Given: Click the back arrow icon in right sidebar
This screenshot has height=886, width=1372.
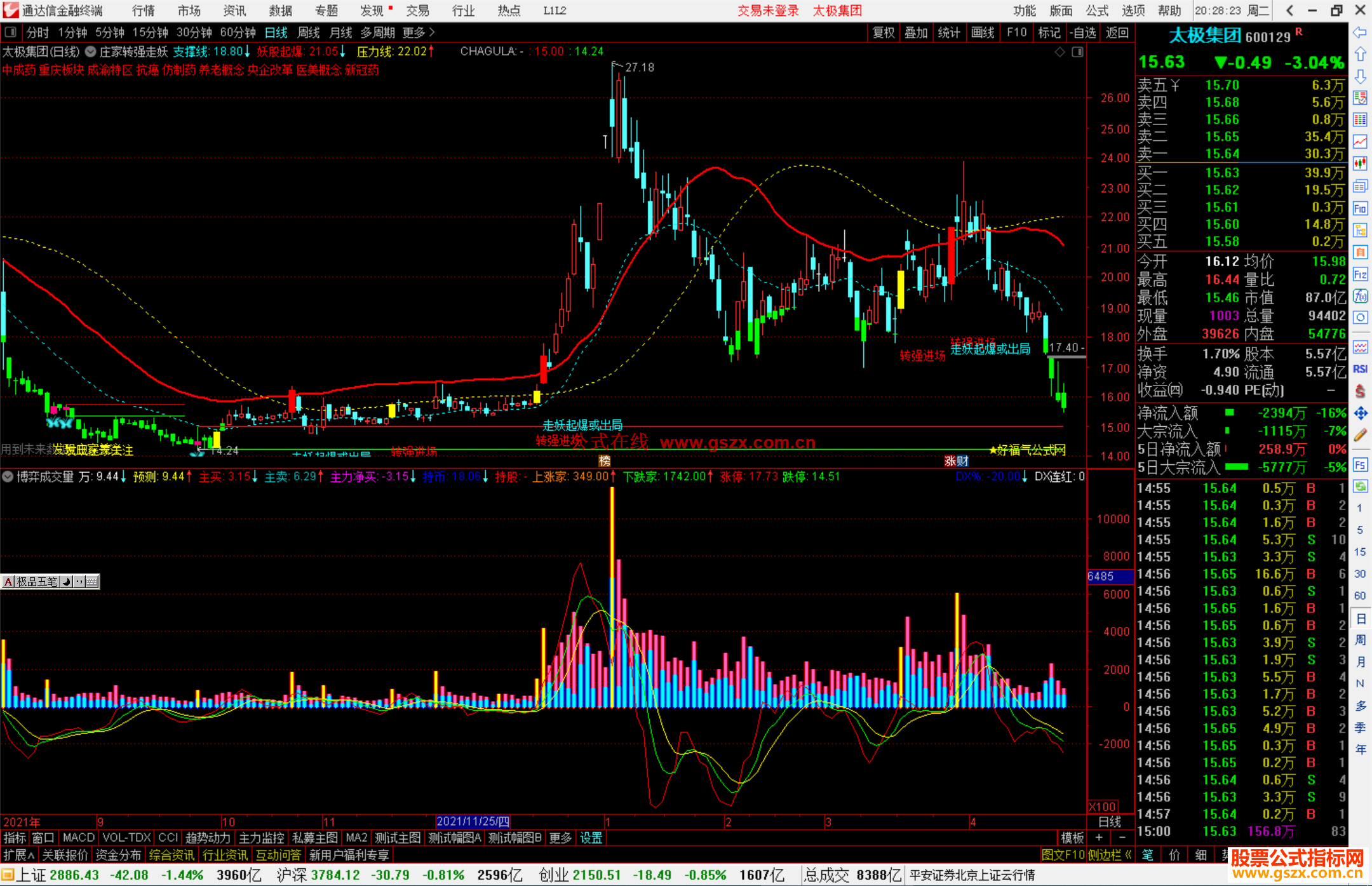Looking at the screenshot, I should click(1360, 32).
